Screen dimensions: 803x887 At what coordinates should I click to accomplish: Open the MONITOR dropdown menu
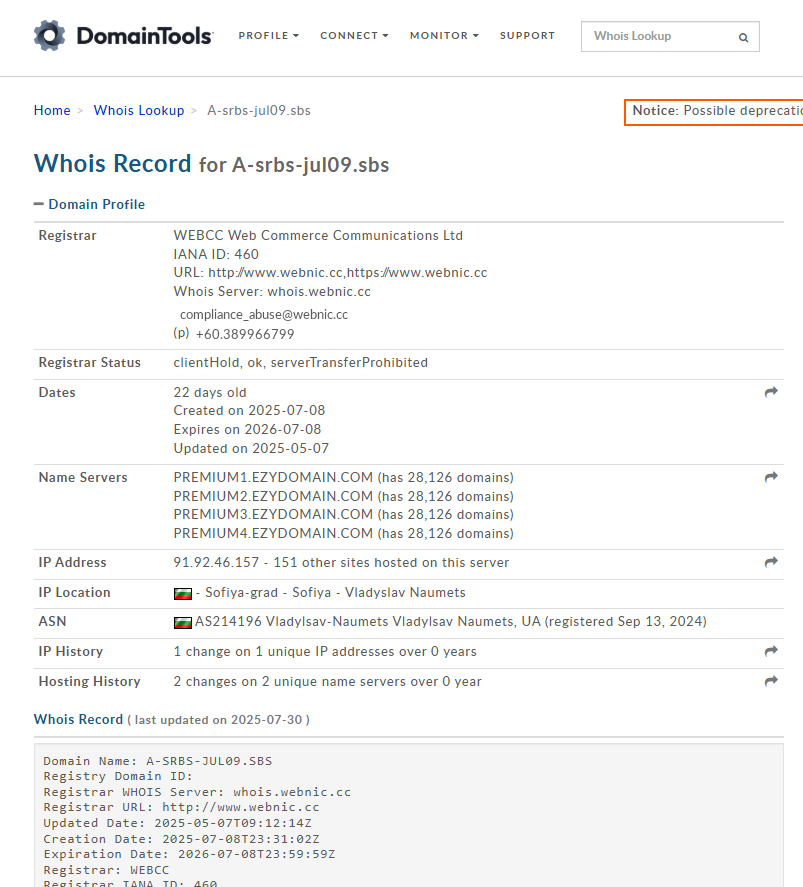tap(444, 36)
